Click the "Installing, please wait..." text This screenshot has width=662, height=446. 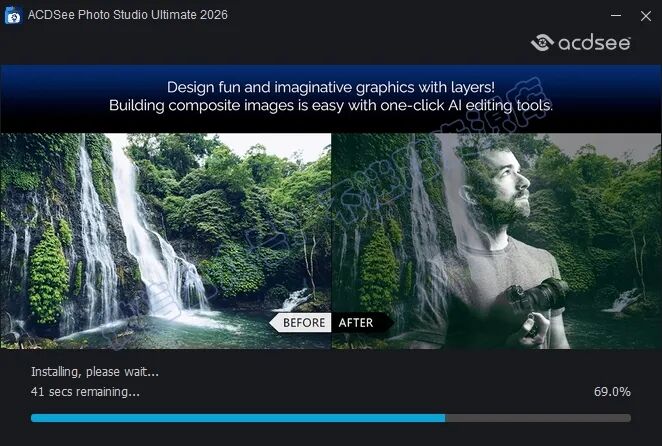(95, 372)
